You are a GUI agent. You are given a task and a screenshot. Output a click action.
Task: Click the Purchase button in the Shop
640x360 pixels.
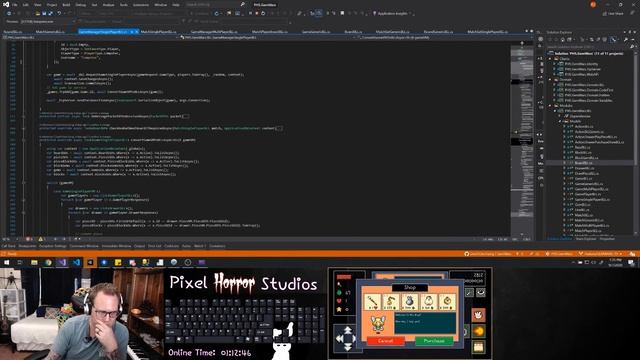coord(434,340)
